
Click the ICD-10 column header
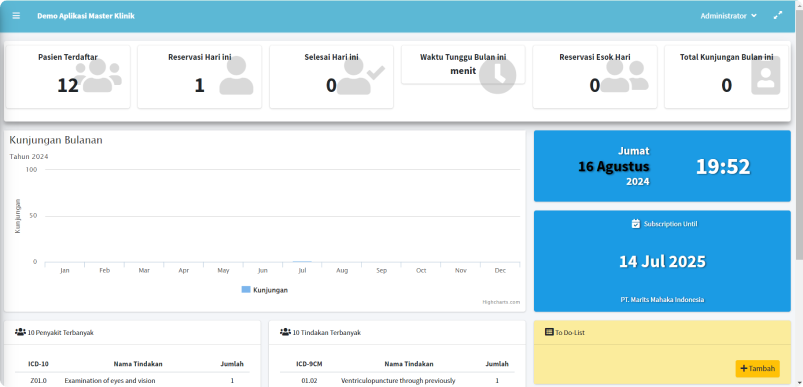[39, 364]
